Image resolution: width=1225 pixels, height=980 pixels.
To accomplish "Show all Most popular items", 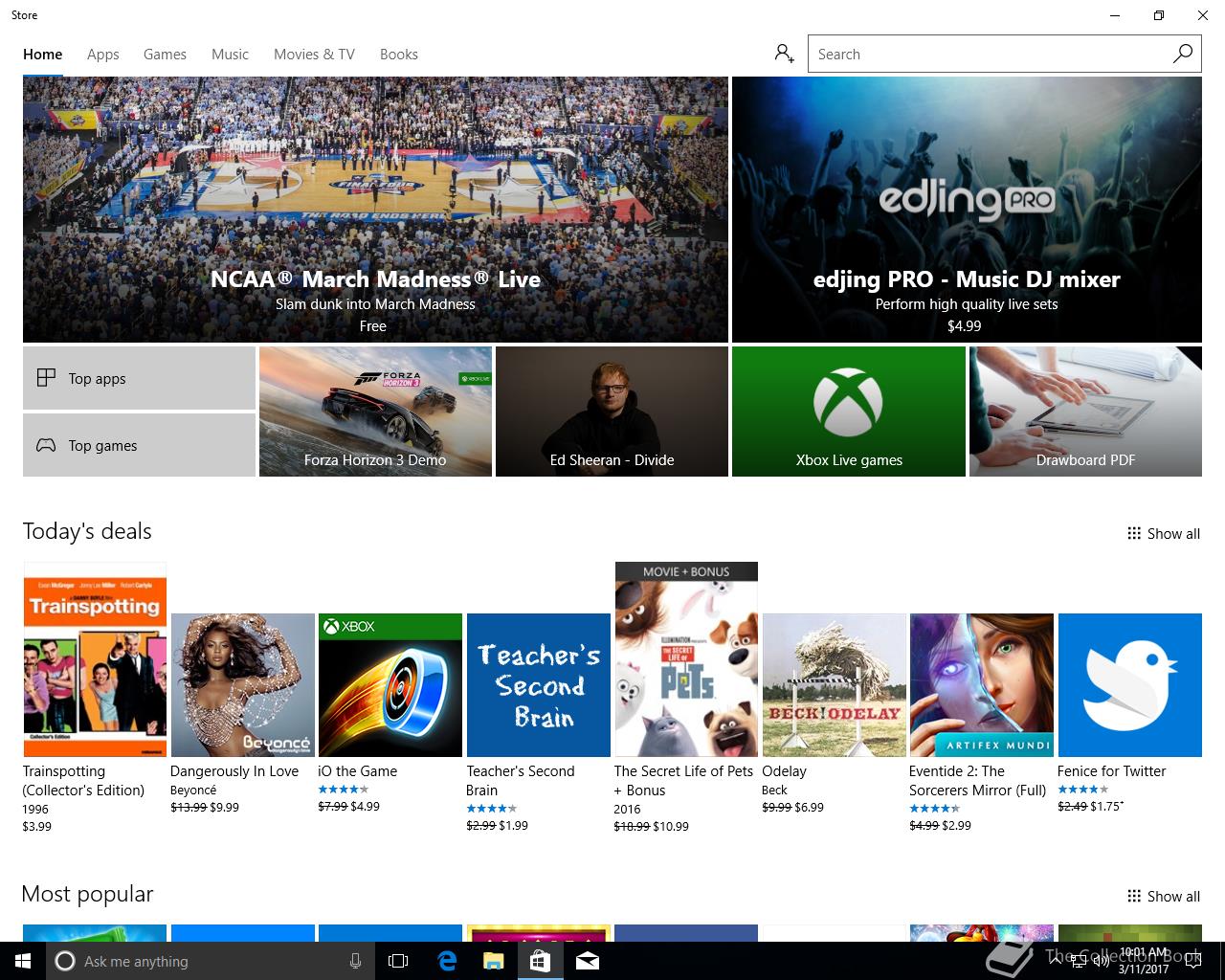I will [1164, 896].
